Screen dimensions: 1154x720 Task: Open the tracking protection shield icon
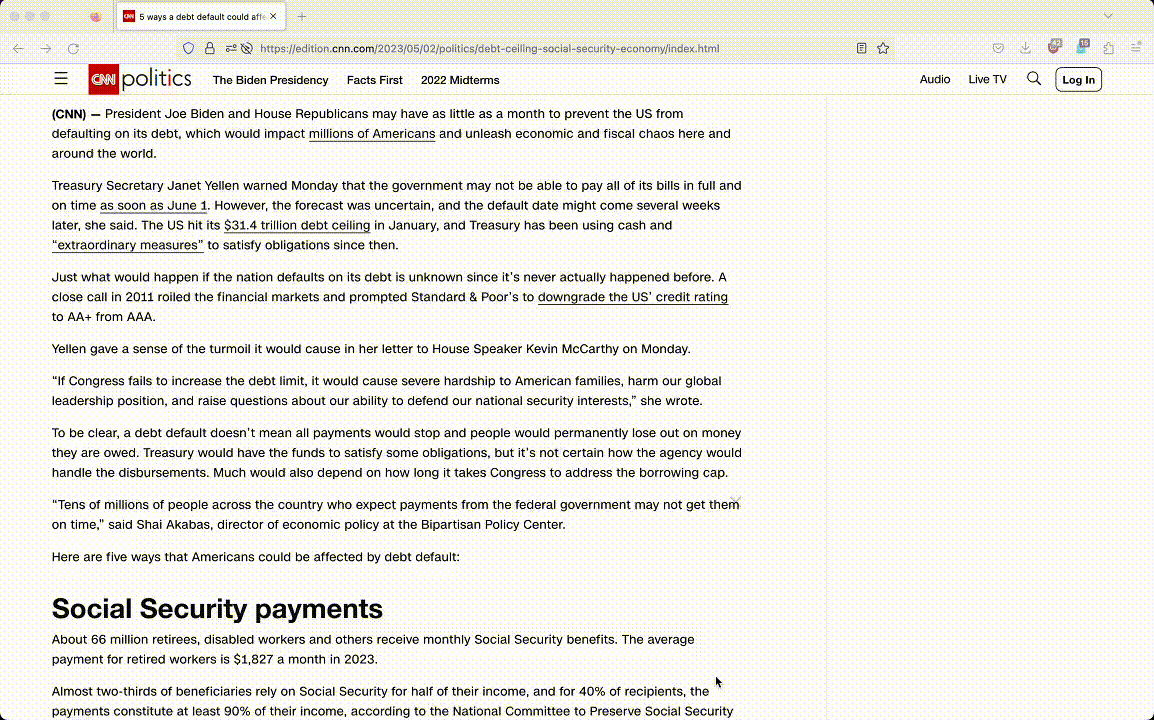[188, 48]
